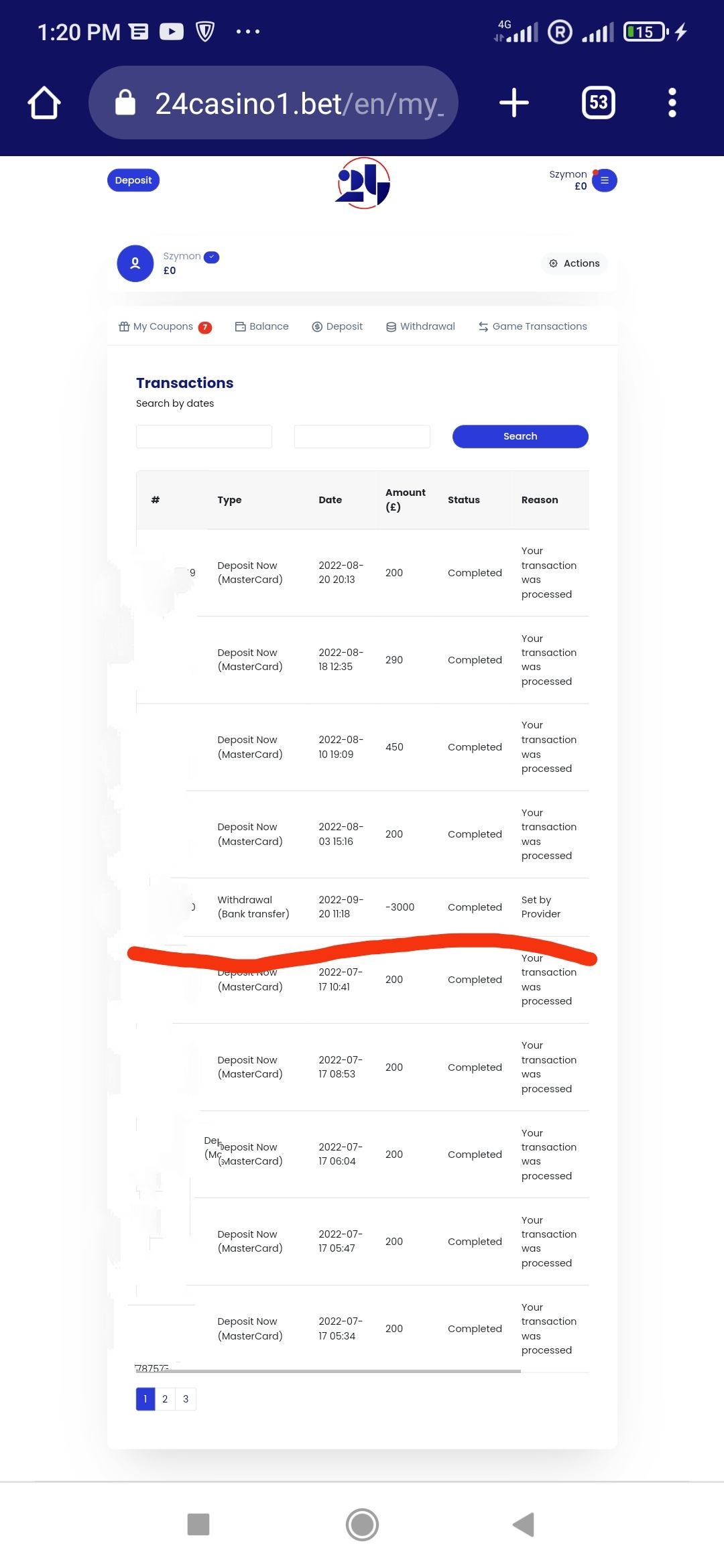Switch to the Balance tab
724x1568 pixels.
pos(262,326)
